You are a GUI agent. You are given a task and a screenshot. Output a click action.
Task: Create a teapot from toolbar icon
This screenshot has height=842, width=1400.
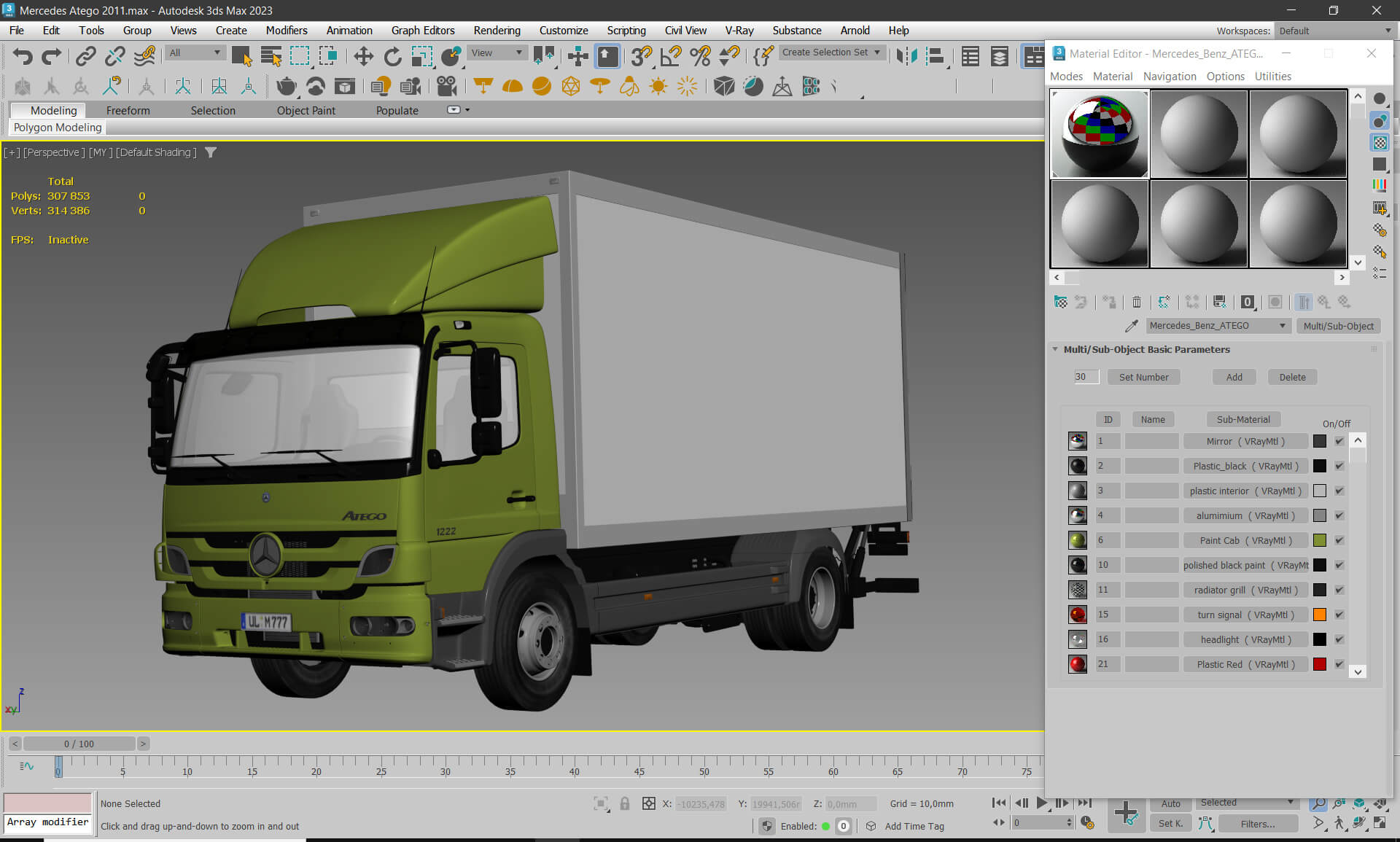[x=286, y=87]
